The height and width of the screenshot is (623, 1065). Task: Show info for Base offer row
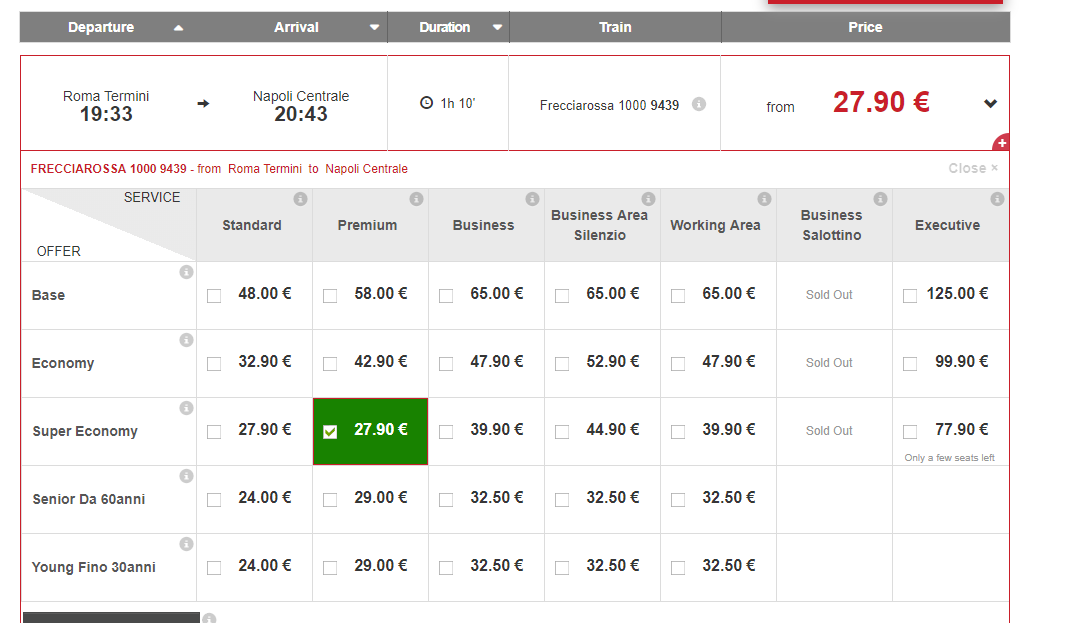(186, 272)
